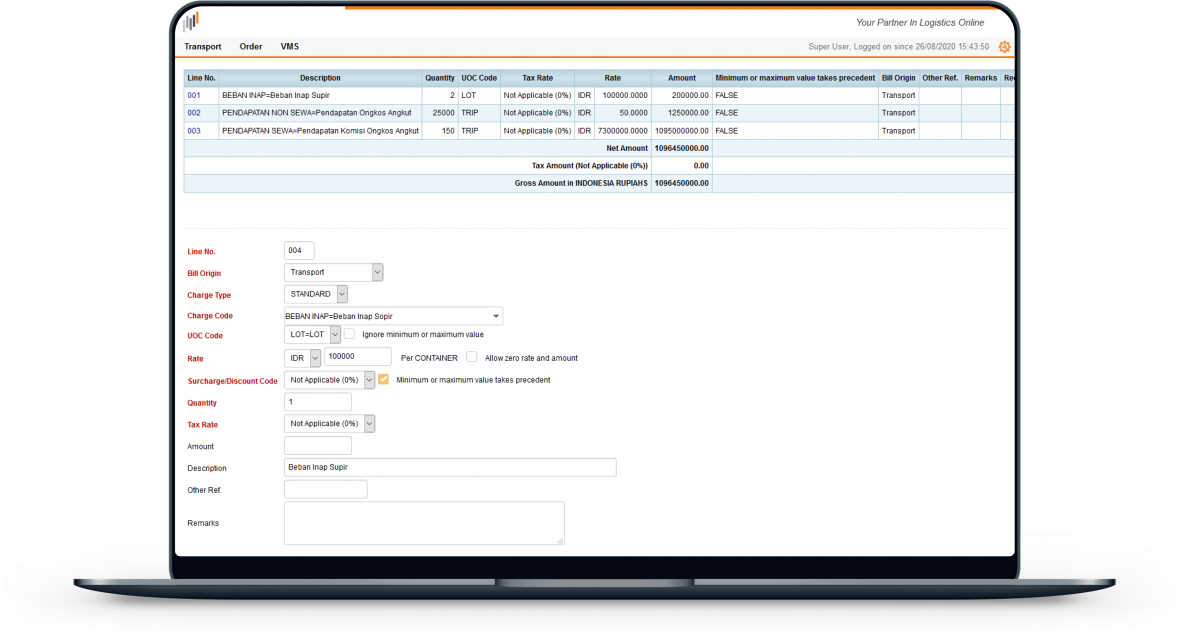Open the settings gear icon in the header
This screenshot has width=1200, height=637.
pyautogui.click(x=1004, y=47)
